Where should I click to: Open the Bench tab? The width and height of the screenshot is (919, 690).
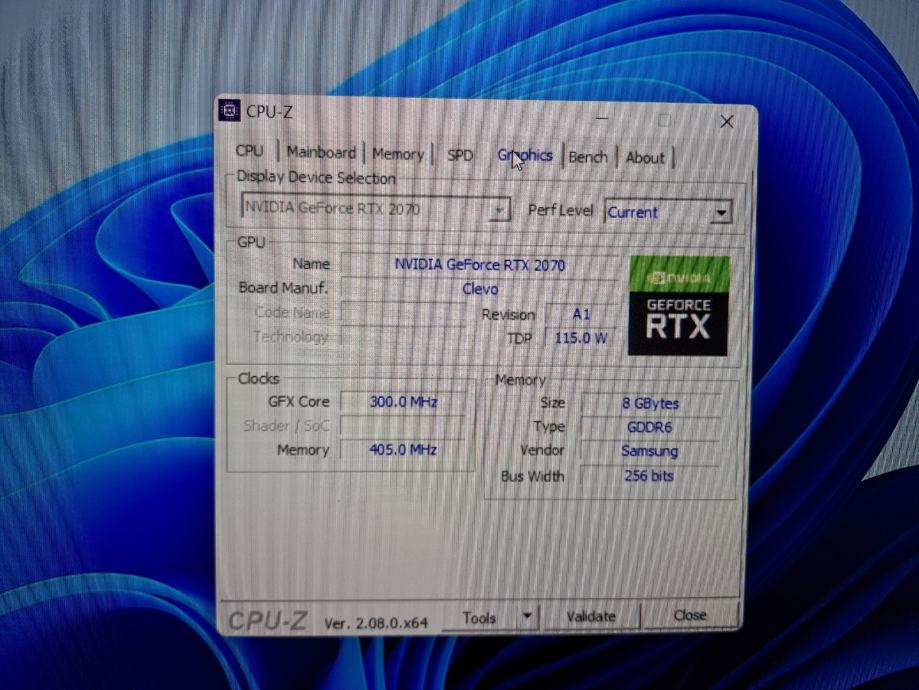coord(588,157)
